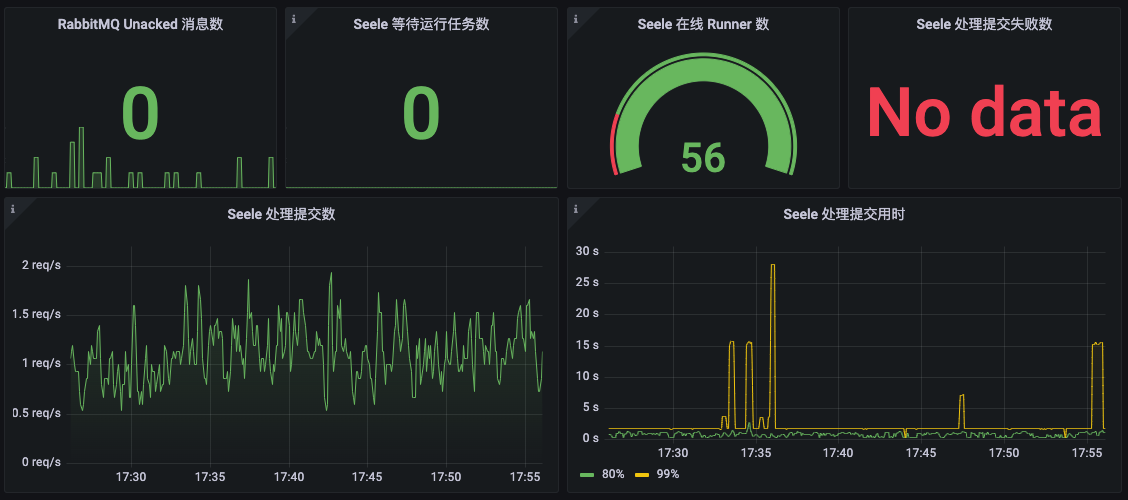Click the 1 req/s axis label
This screenshot has height=500, width=1128.
click(x=42, y=363)
